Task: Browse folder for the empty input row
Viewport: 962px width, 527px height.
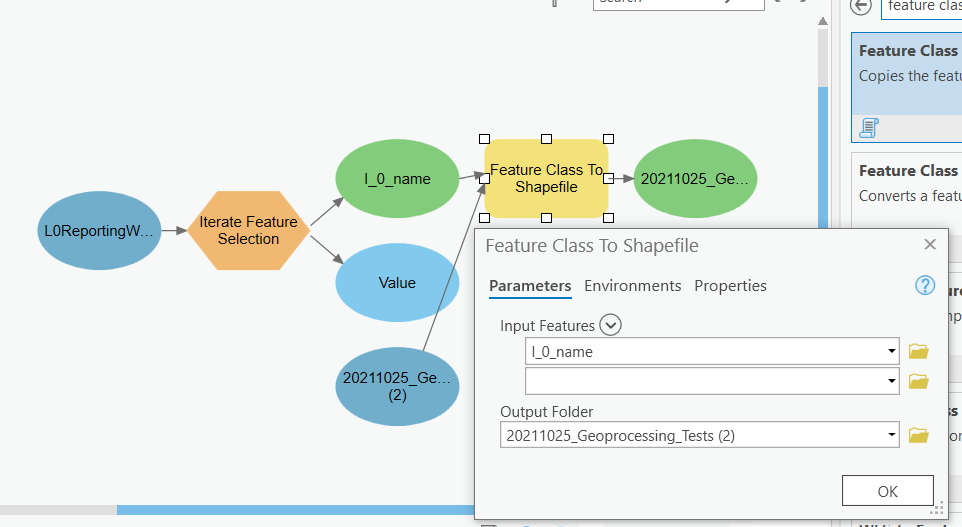Action: [918, 381]
